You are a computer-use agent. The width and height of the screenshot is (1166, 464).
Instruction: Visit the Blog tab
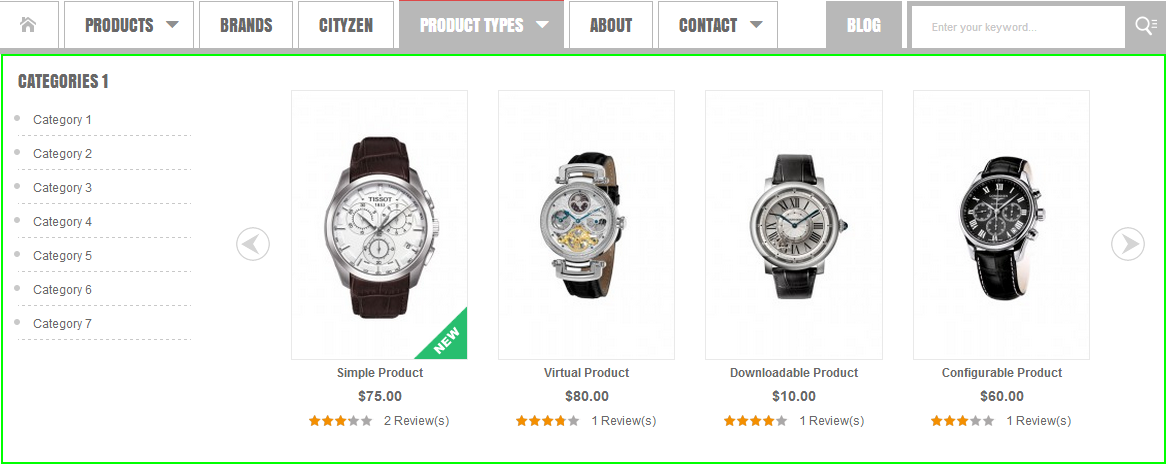pos(863,25)
